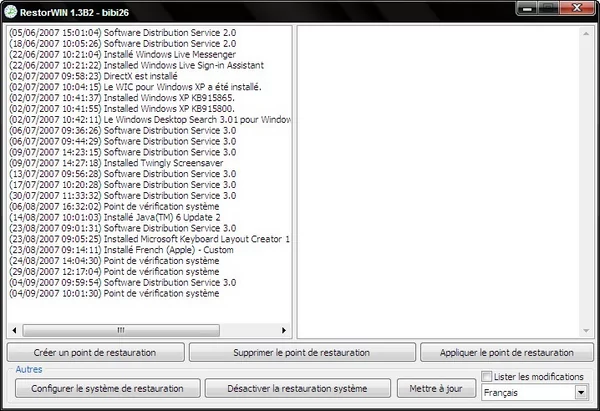This screenshot has height=411, width=600.
Task: Click "Appliquer le point de restauration" button
Action: (507, 352)
